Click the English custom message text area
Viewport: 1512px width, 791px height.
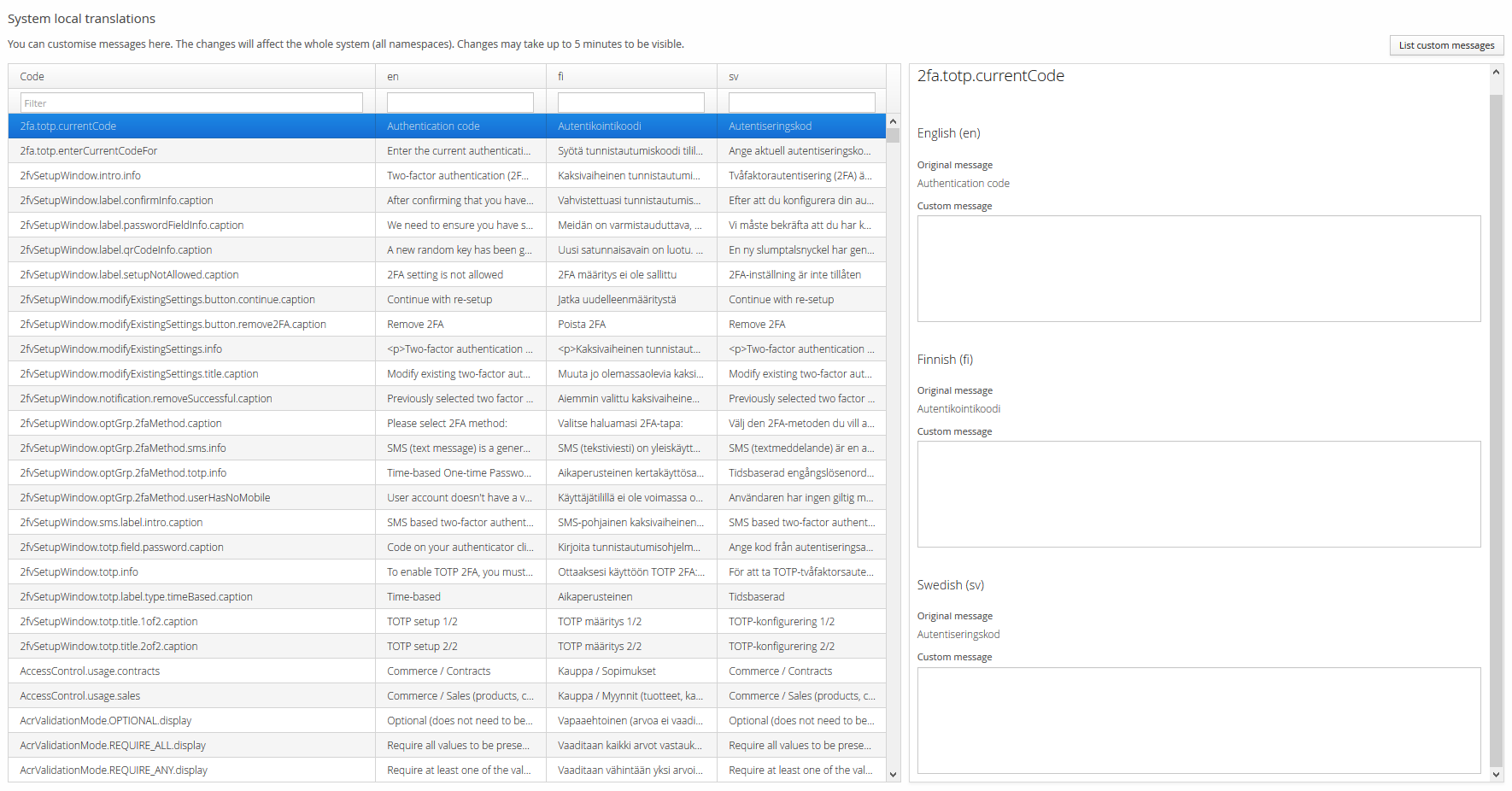1198,268
